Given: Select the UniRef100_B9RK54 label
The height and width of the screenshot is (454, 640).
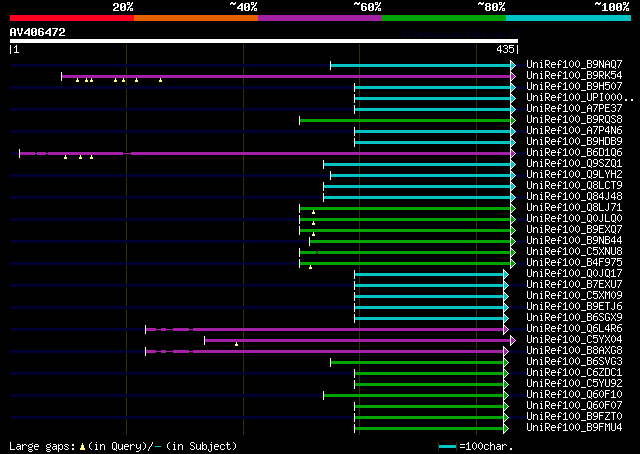Looking at the screenshot, I should tap(574, 76).
